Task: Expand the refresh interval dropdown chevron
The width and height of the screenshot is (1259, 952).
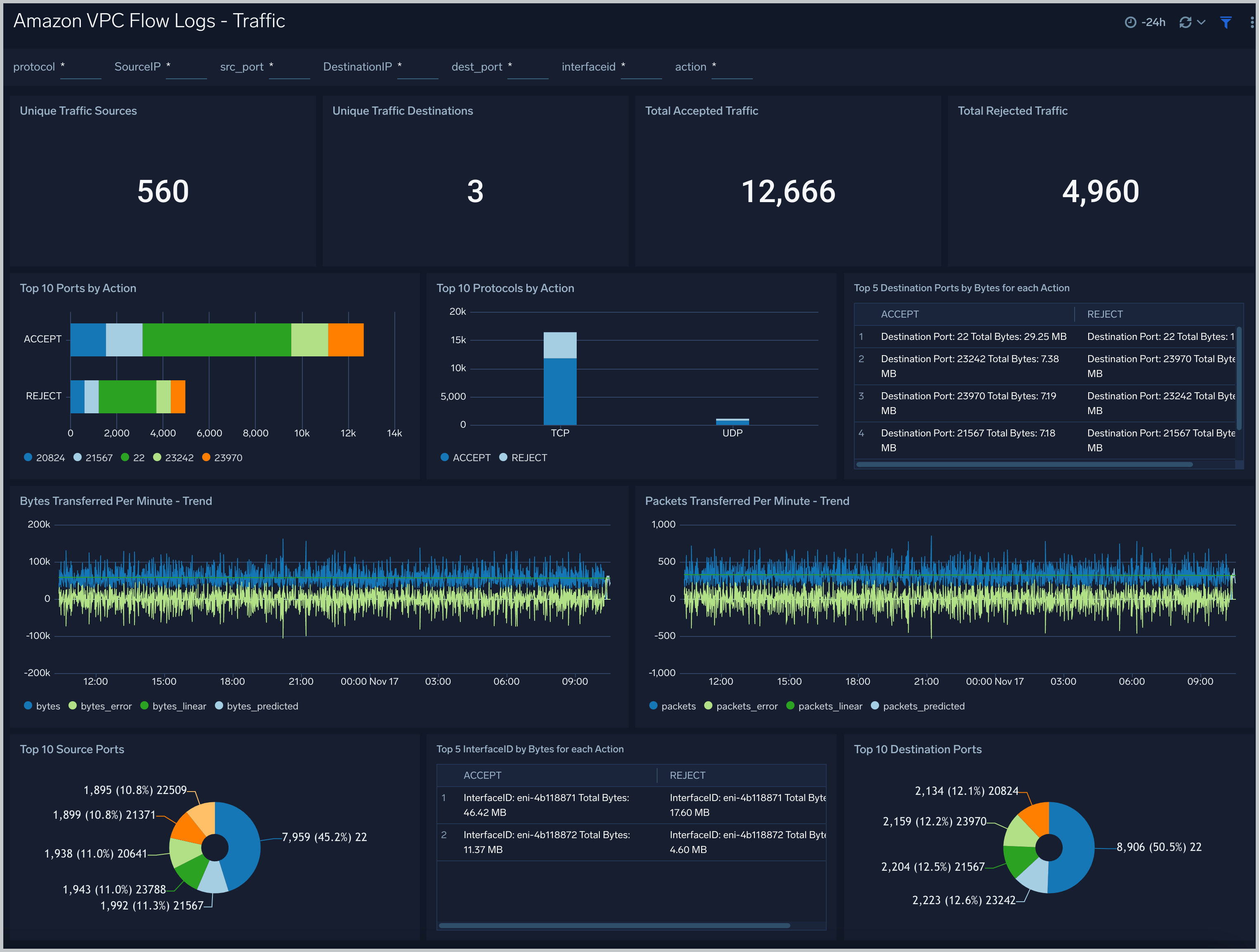Action: click(1201, 22)
